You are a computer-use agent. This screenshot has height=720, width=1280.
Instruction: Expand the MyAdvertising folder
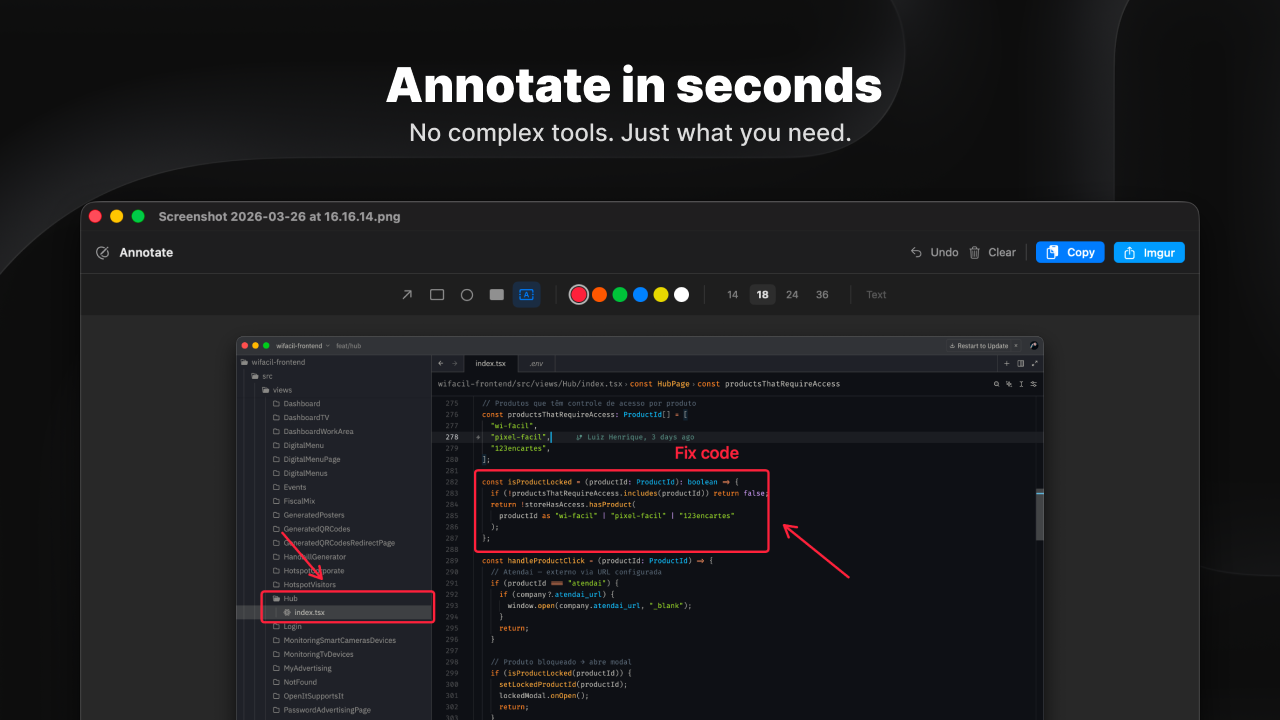(x=302, y=668)
